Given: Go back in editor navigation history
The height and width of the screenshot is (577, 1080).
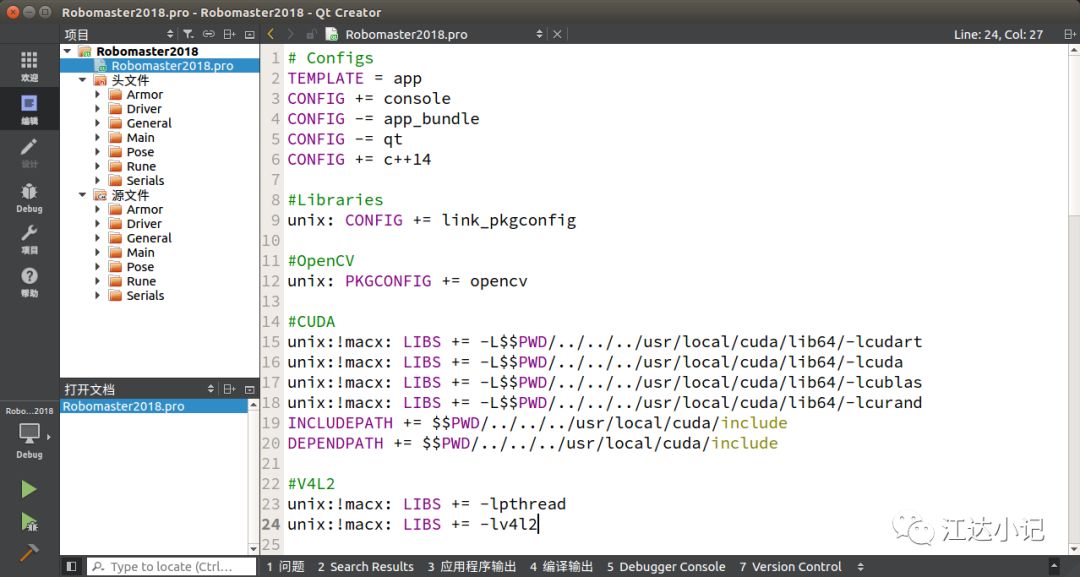Looking at the screenshot, I should (271, 34).
